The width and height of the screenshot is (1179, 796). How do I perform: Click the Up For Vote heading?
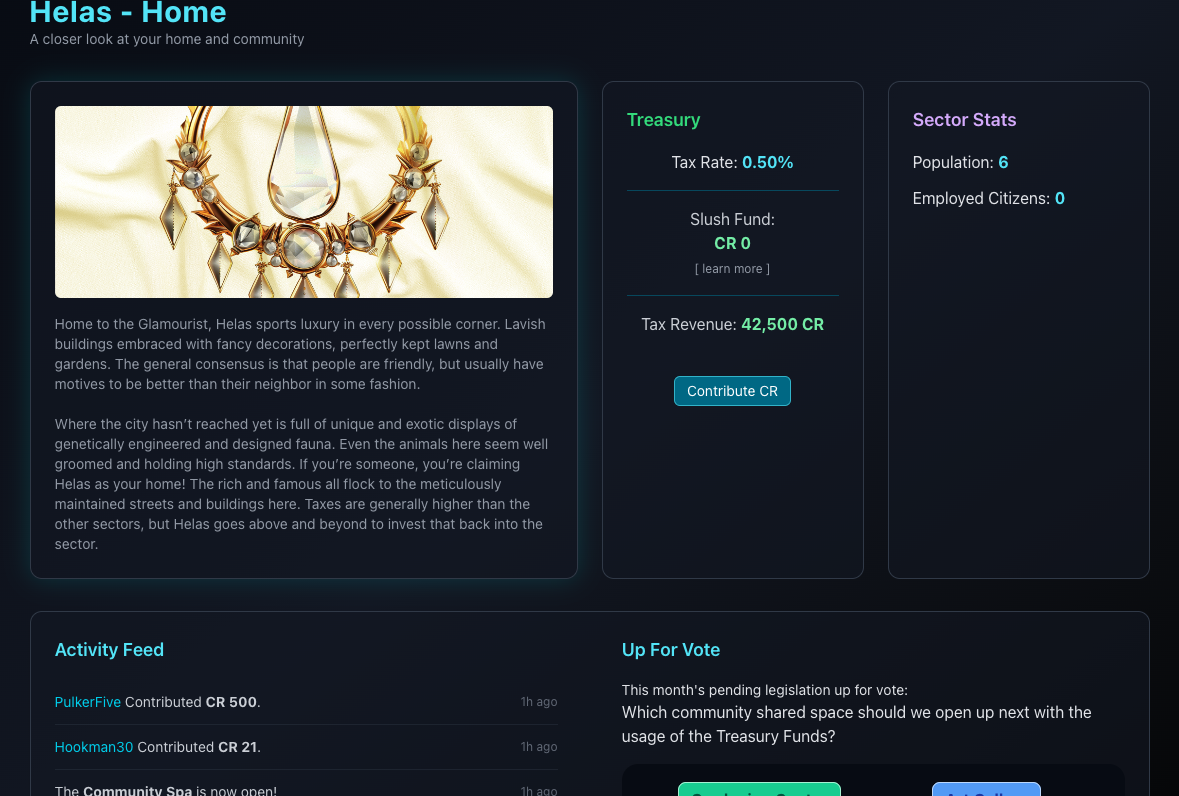pyautogui.click(x=671, y=650)
